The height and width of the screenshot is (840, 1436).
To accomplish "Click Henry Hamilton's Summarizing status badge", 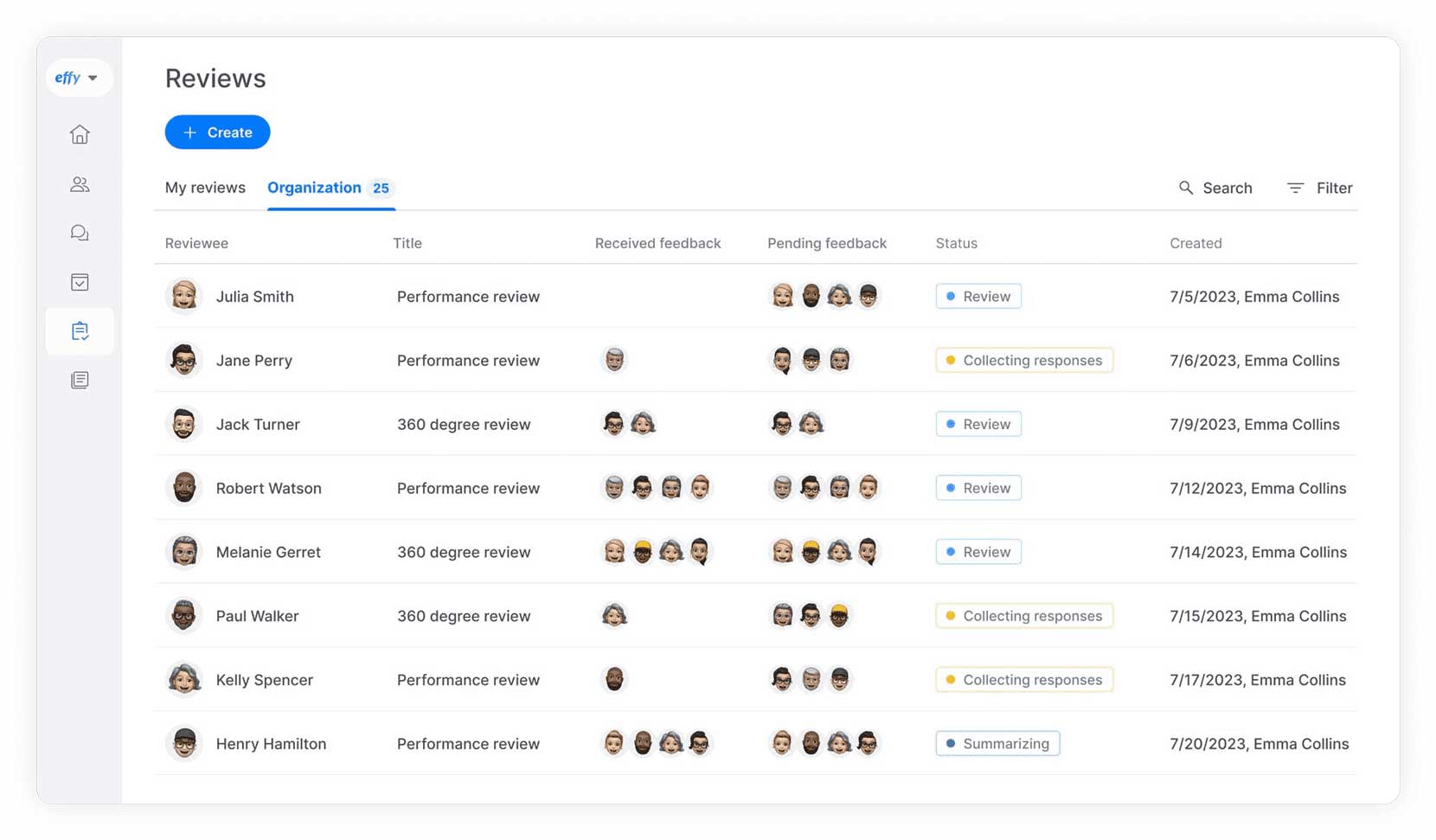I will pyautogui.click(x=997, y=743).
